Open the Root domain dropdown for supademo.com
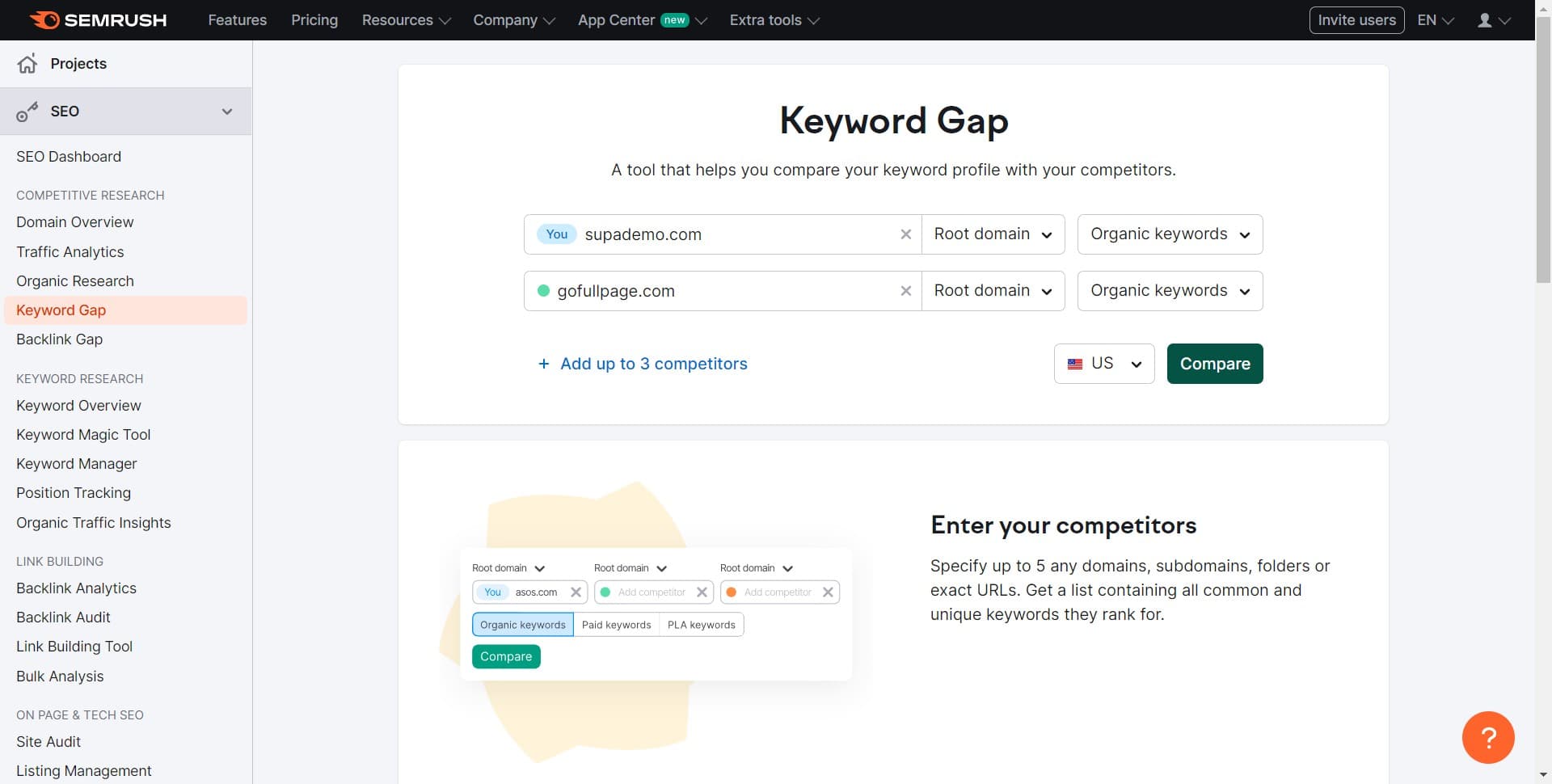This screenshot has width=1552, height=784. click(993, 234)
